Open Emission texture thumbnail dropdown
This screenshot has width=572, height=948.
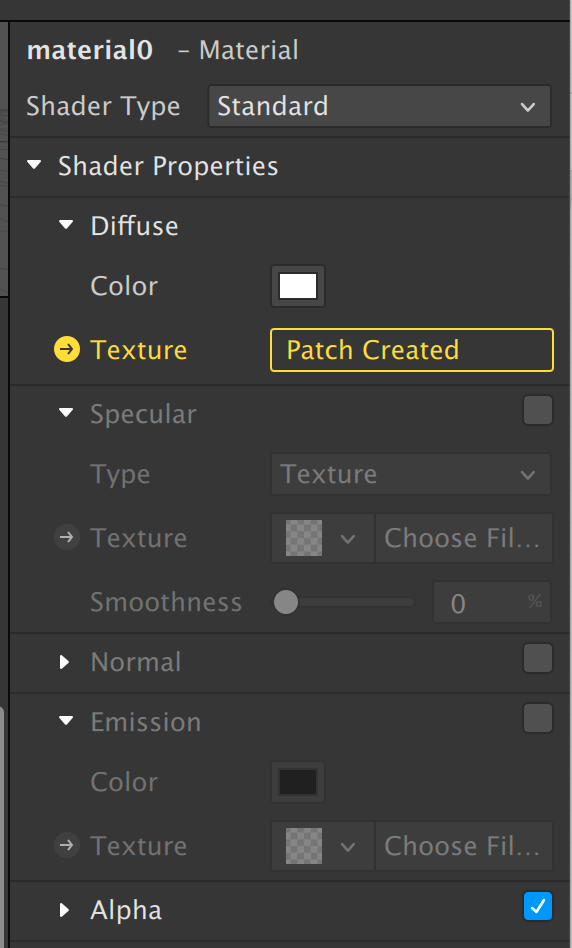(323, 846)
